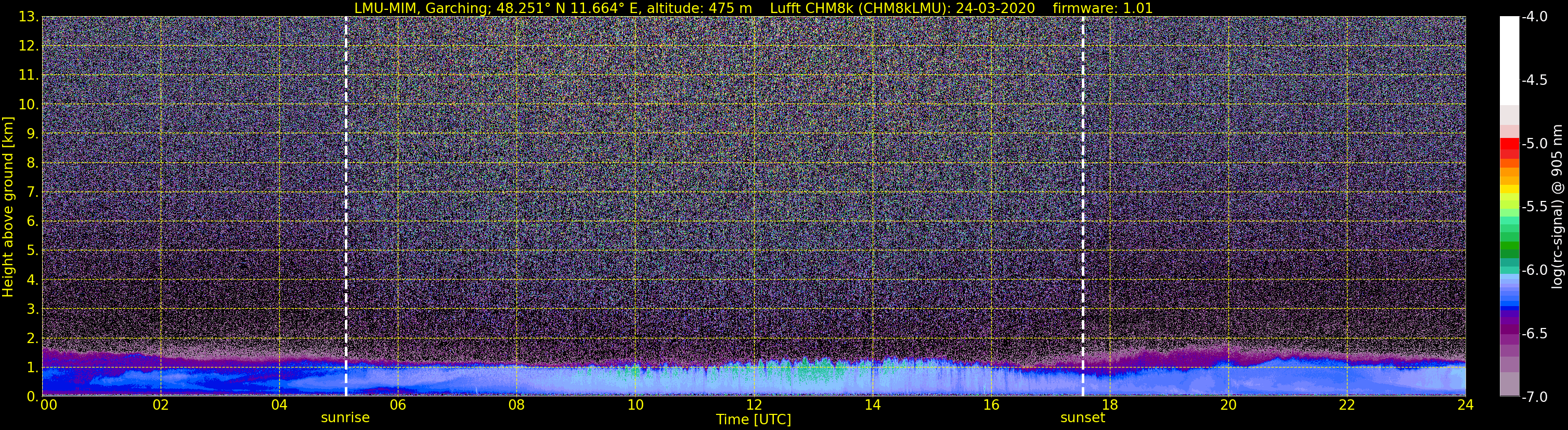The image size is (1568, 430).
Task: Click the time axis tick label '08'
Action: [516, 406]
